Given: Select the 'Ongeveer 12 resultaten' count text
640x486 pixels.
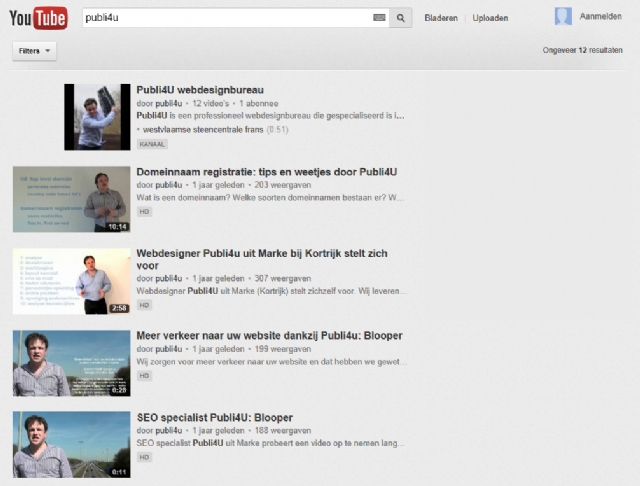Looking at the screenshot, I should point(582,50).
